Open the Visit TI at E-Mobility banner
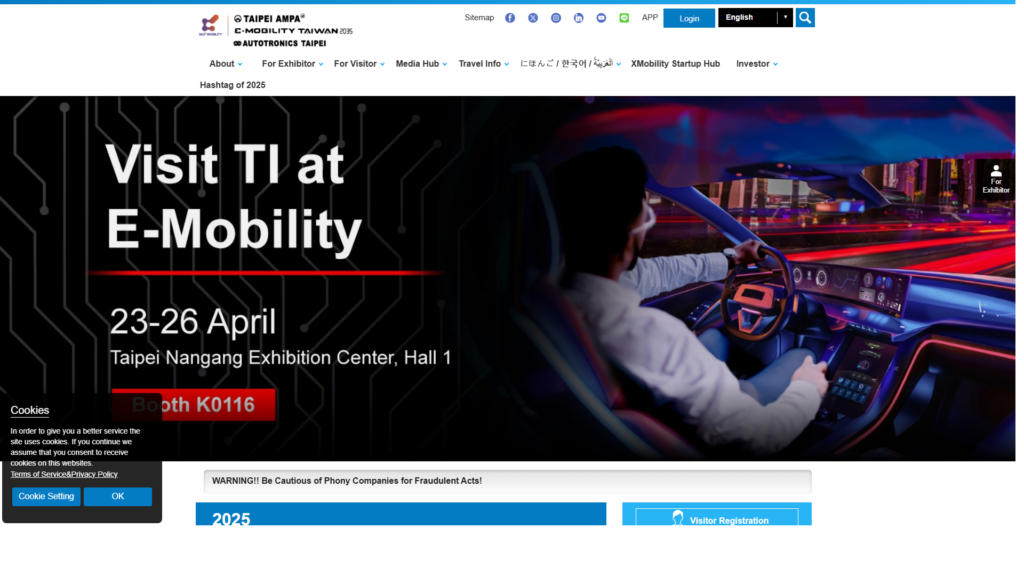 tap(507, 279)
